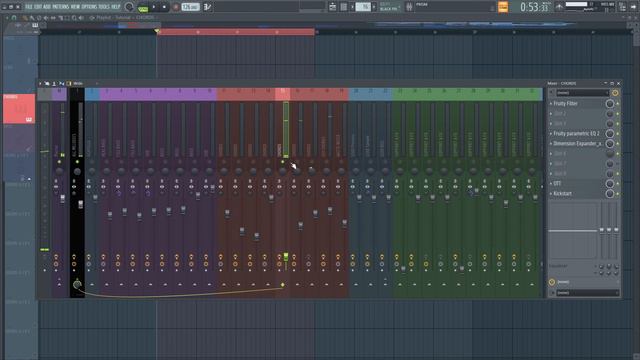This screenshot has height=360, width=640.
Task: Expand OTT slot arrow menu
Action: point(551,183)
